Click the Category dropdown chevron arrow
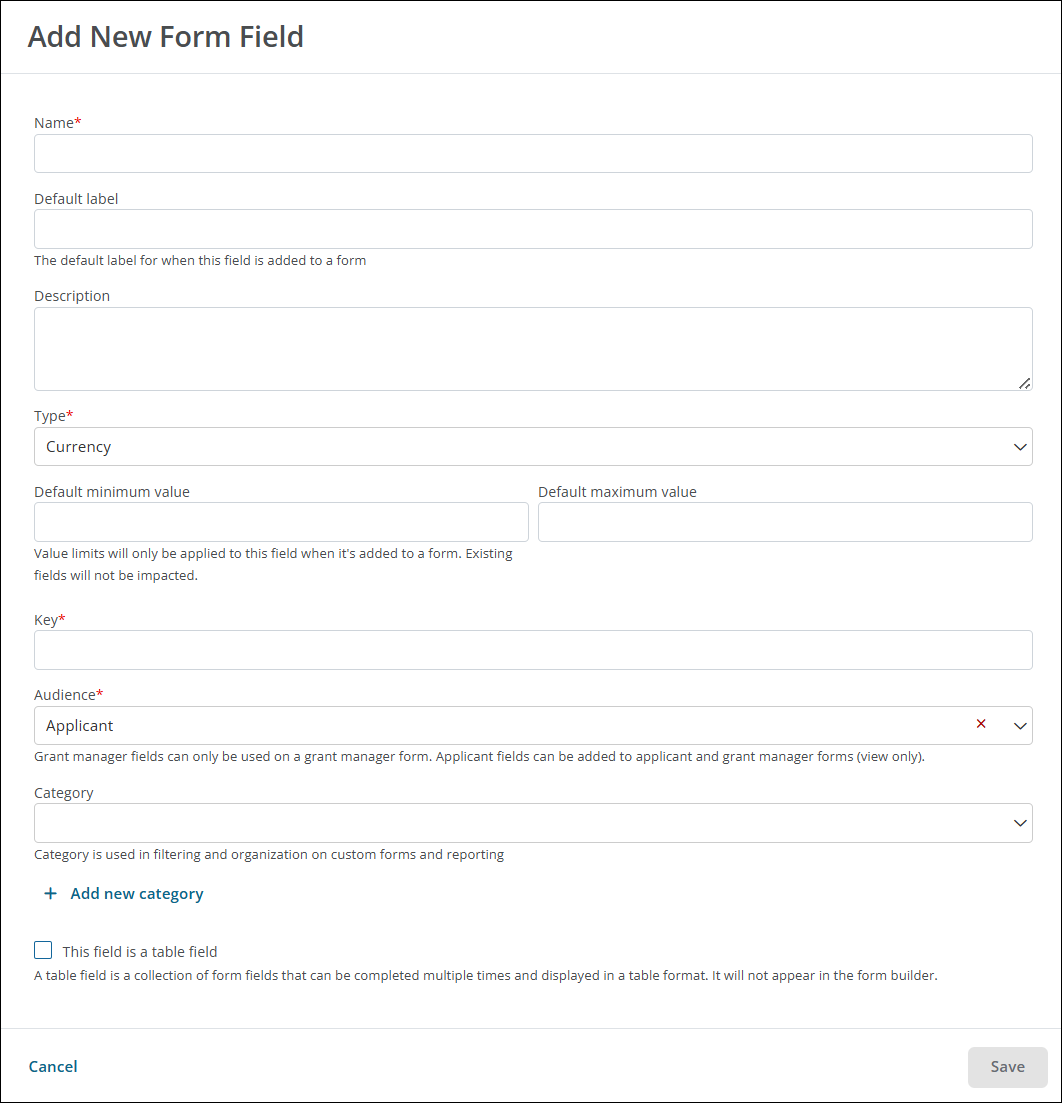Image resolution: width=1062 pixels, height=1103 pixels. click(1020, 823)
